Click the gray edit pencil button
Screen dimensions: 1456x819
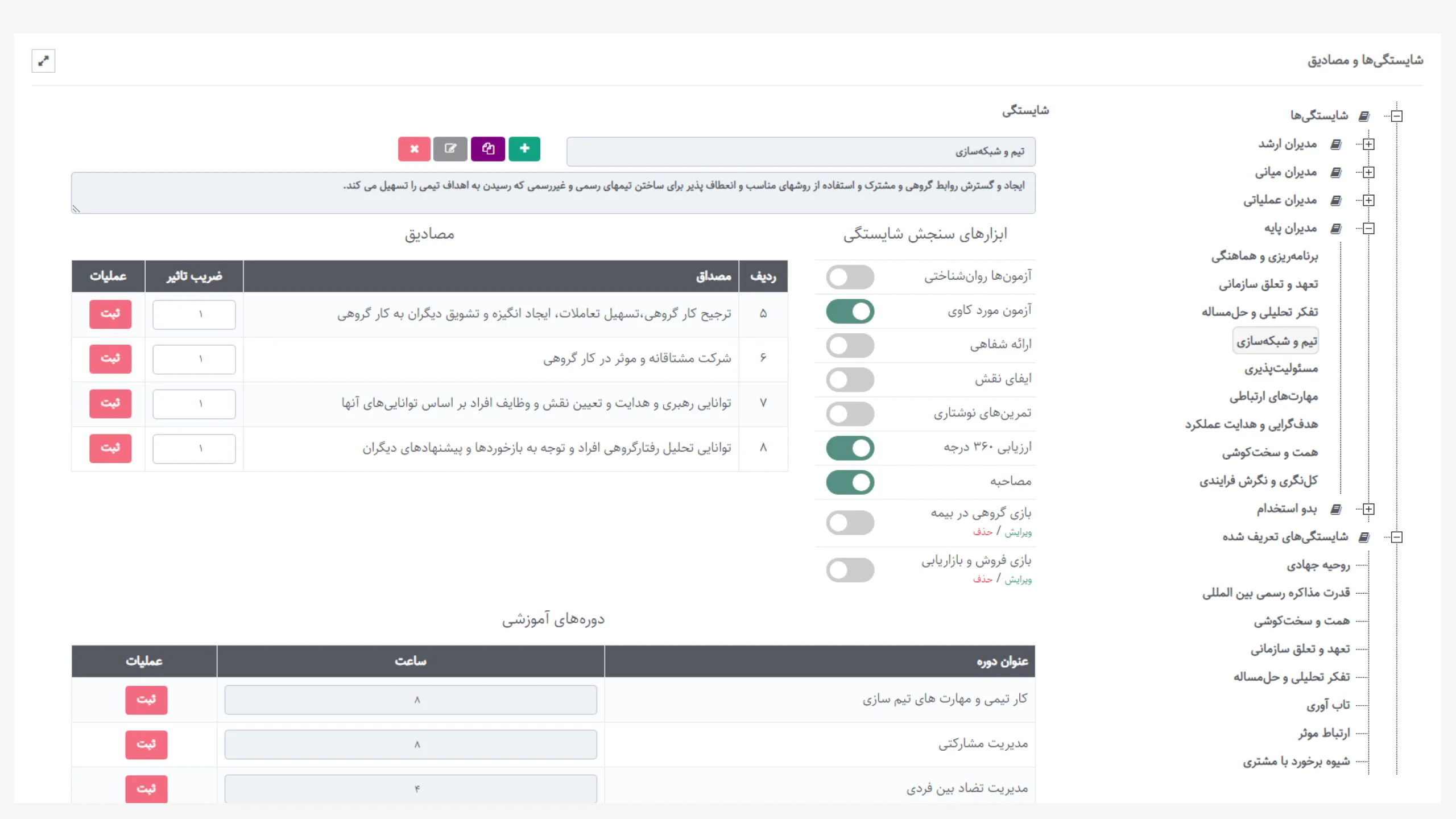pos(450,149)
